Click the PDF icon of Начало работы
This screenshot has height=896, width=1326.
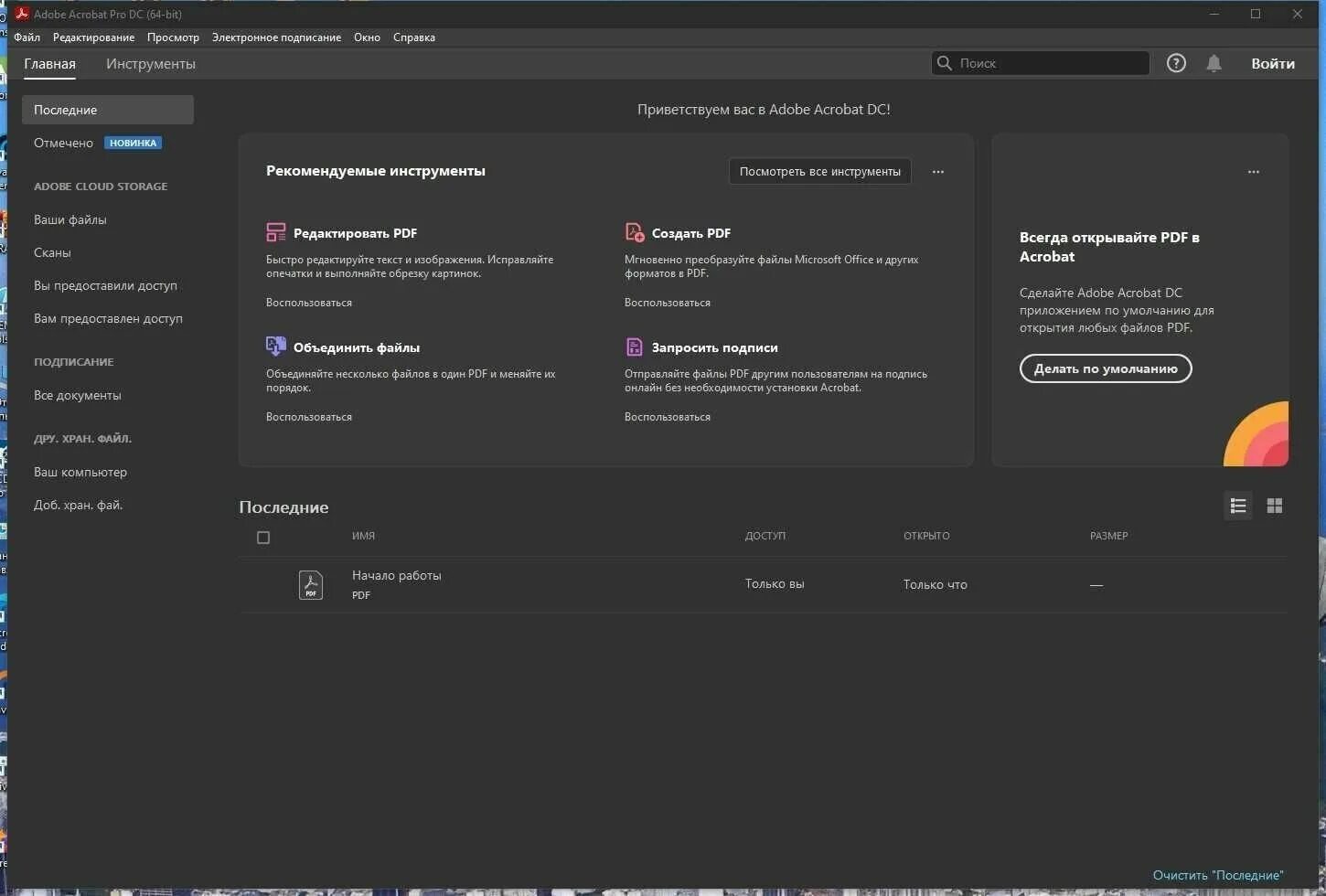[311, 584]
